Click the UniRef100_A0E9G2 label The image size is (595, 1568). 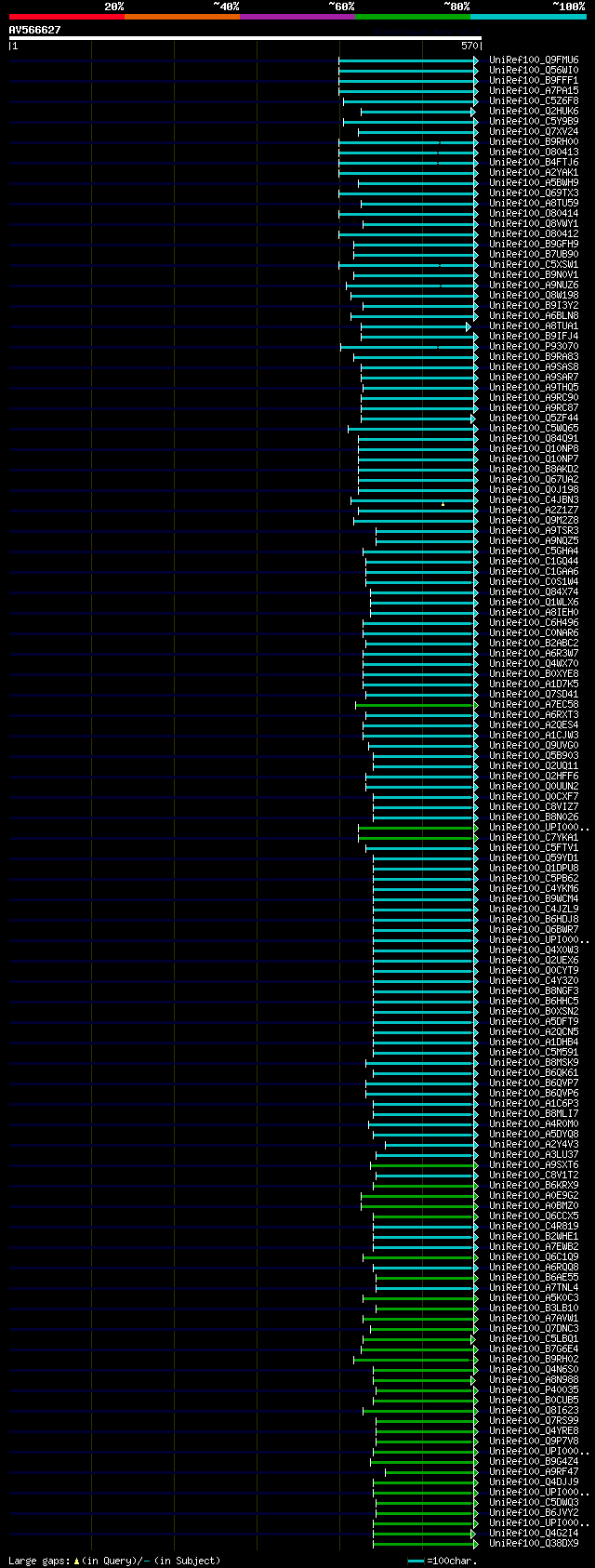click(534, 1195)
